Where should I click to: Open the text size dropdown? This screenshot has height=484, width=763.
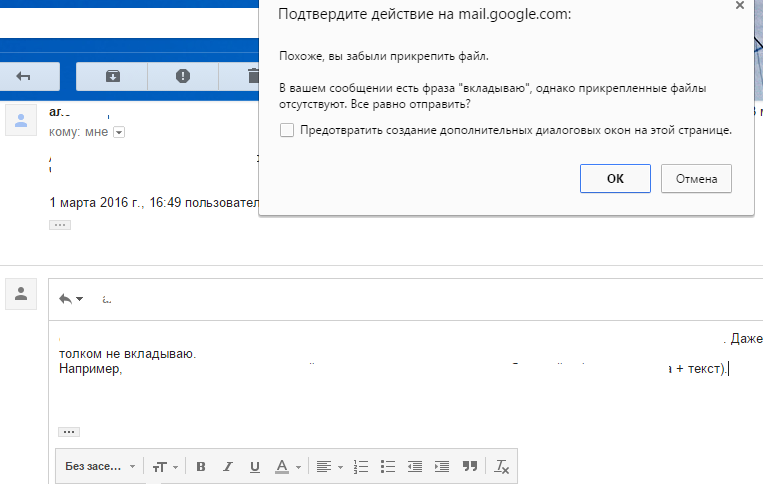(164, 467)
